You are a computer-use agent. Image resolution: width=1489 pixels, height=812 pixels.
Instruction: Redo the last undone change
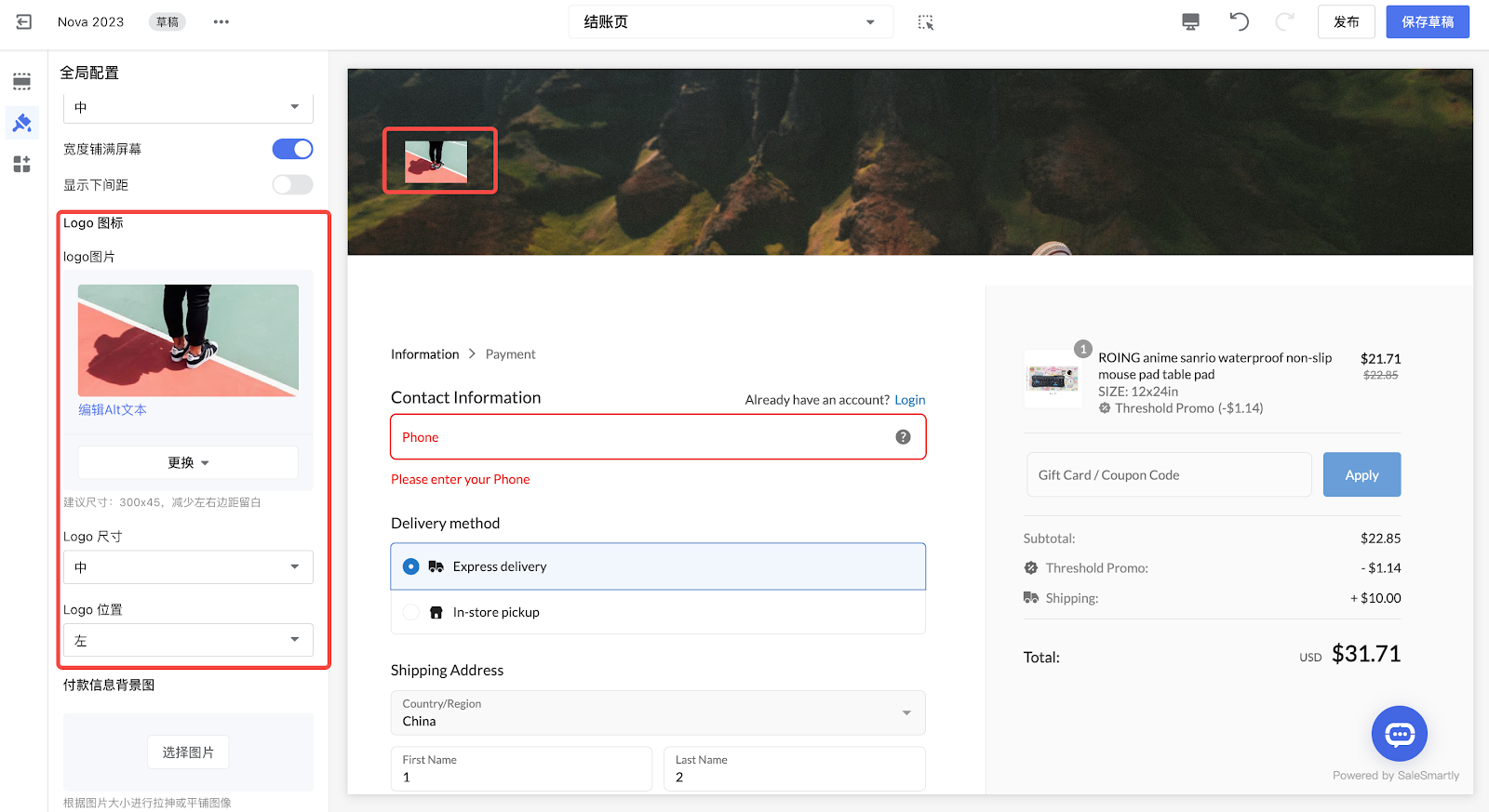1285,21
